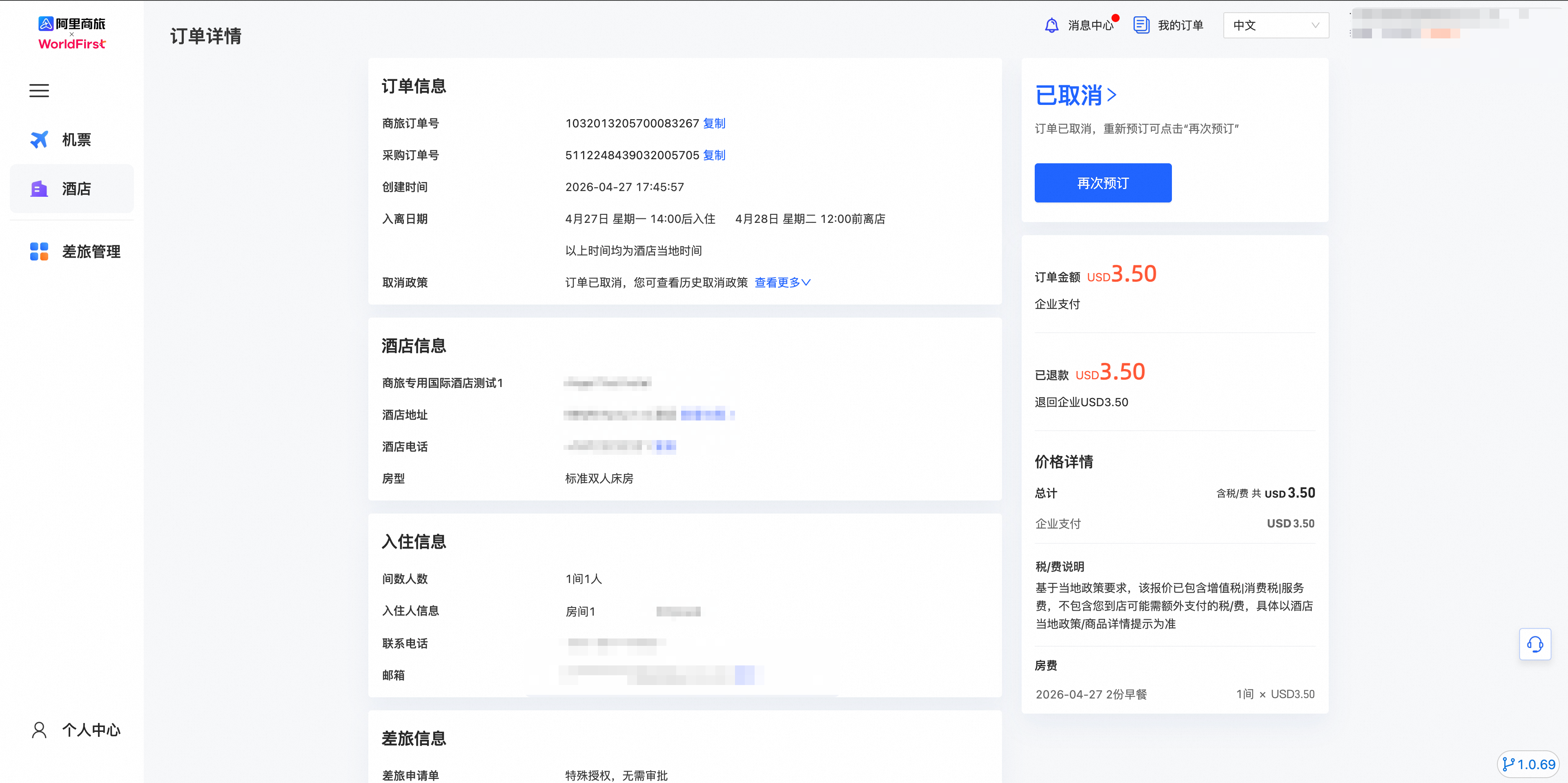Expand 查看更多 cancellation policy details
This screenshot has width=1568, height=783.
[x=782, y=282]
